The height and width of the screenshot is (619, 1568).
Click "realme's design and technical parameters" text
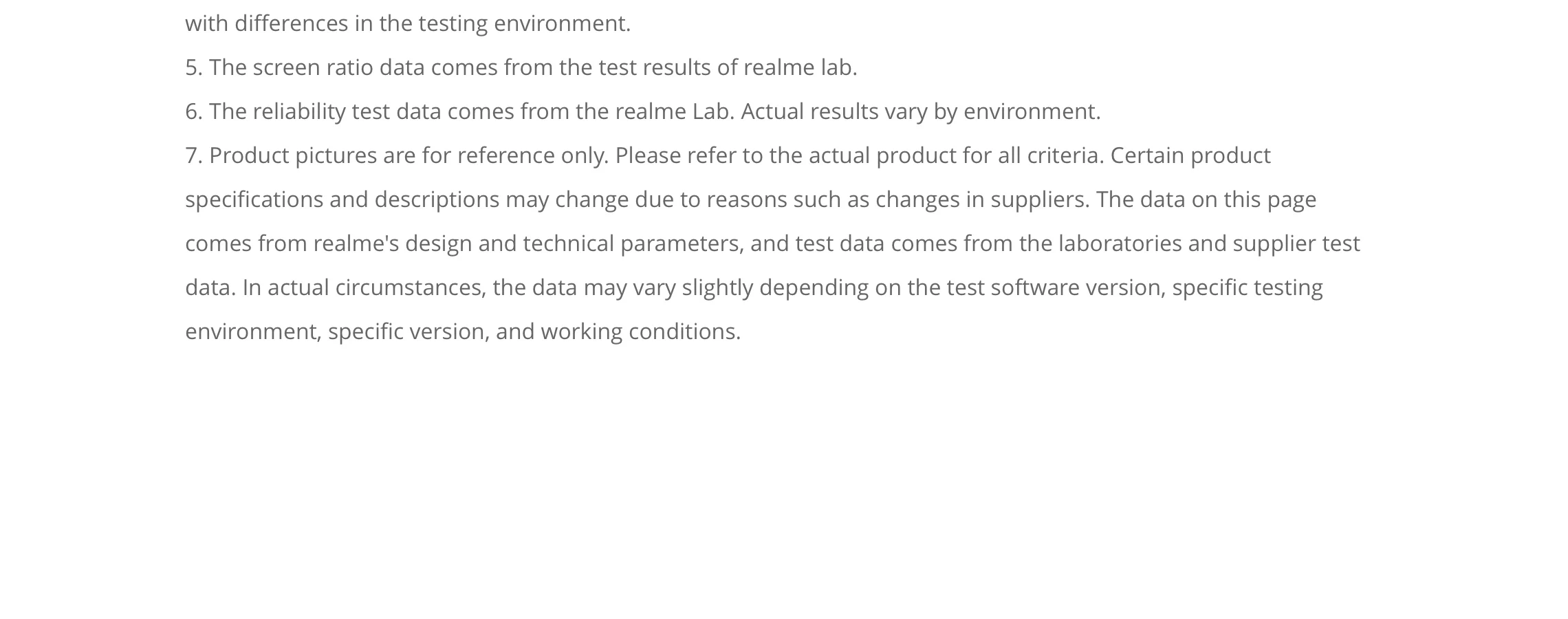tap(528, 243)
